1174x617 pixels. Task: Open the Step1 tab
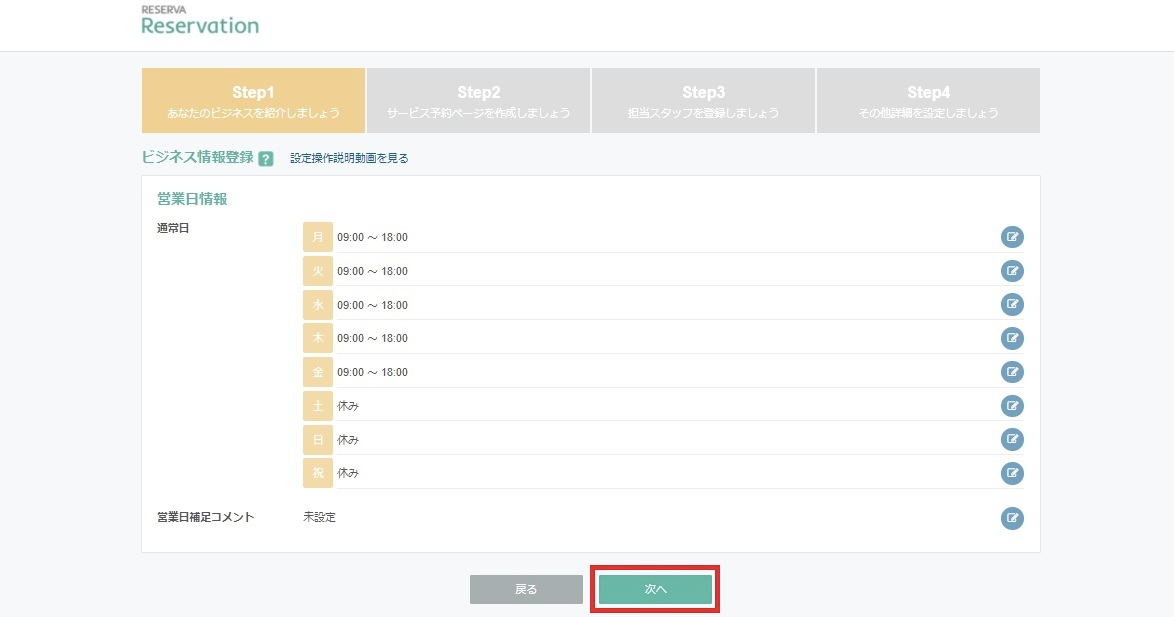pyautogui.click(x=253, y=101)
